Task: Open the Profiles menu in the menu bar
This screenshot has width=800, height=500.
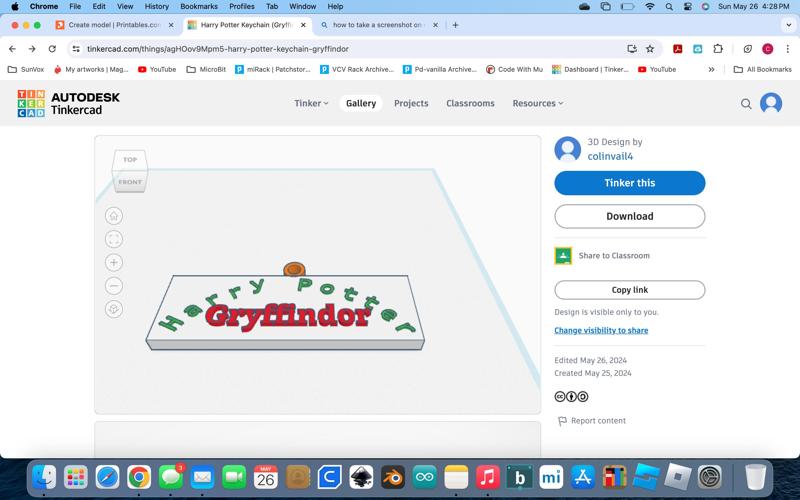Action: tap(241, 7)
